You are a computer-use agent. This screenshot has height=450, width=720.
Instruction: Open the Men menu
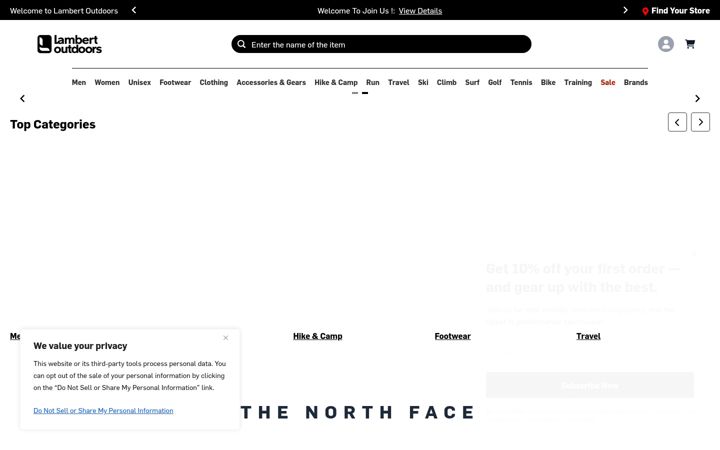[79, 83]
